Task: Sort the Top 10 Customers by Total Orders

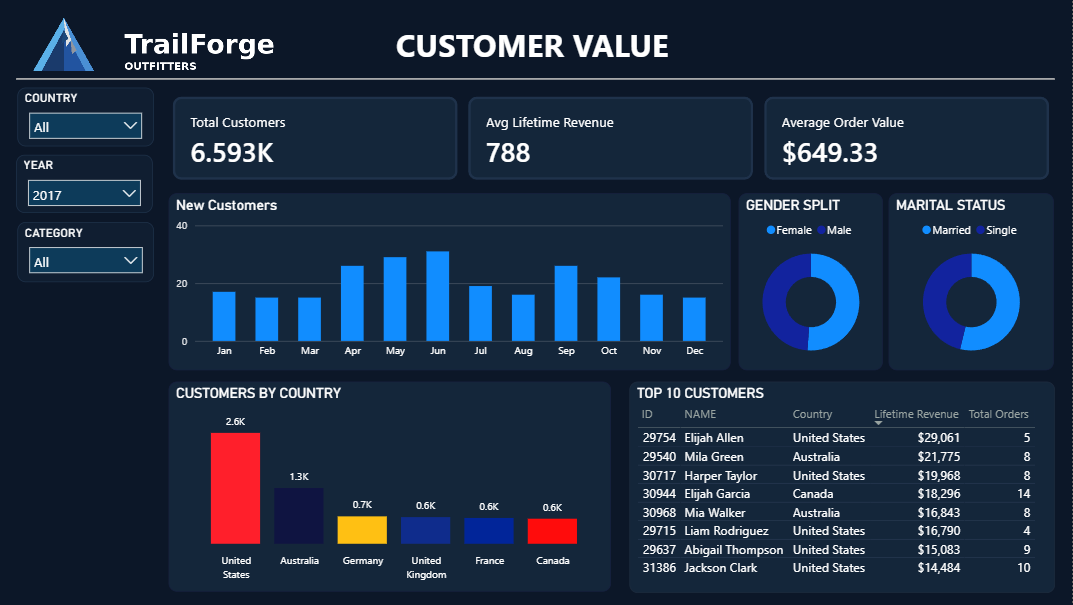Action: click(998, 414)
